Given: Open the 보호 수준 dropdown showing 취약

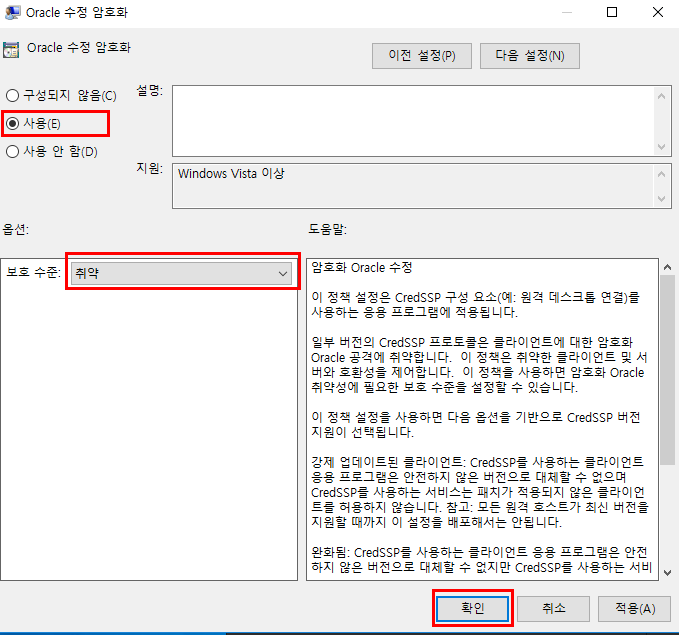Looking at the screenshot, I should (181, 273).
